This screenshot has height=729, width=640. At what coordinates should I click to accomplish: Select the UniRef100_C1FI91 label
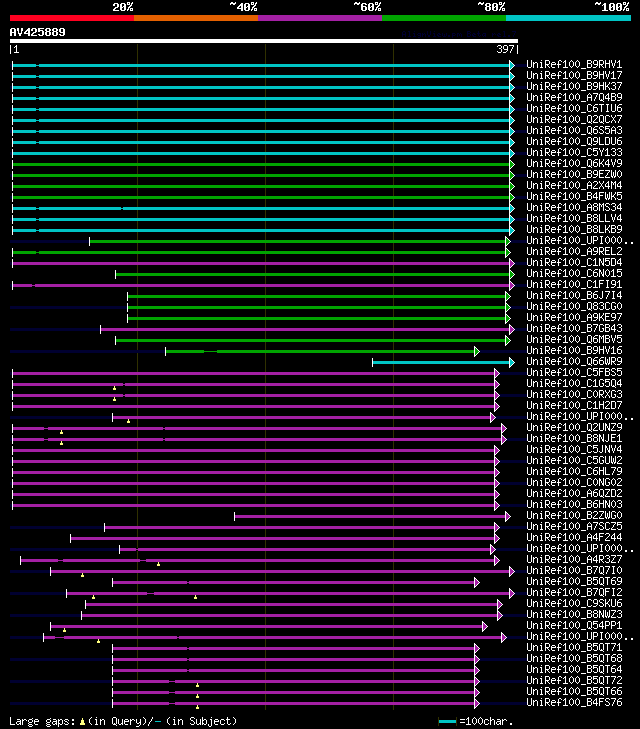574,285
